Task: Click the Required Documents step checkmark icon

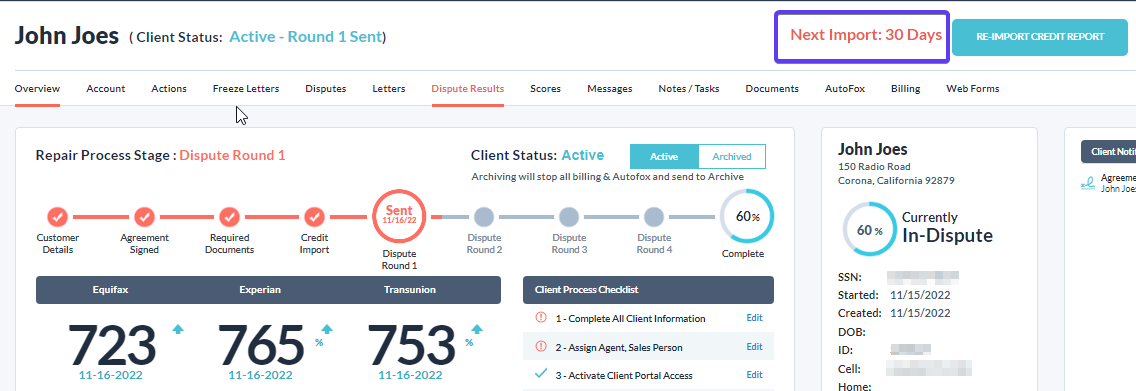Action: (x=230, y=216)
